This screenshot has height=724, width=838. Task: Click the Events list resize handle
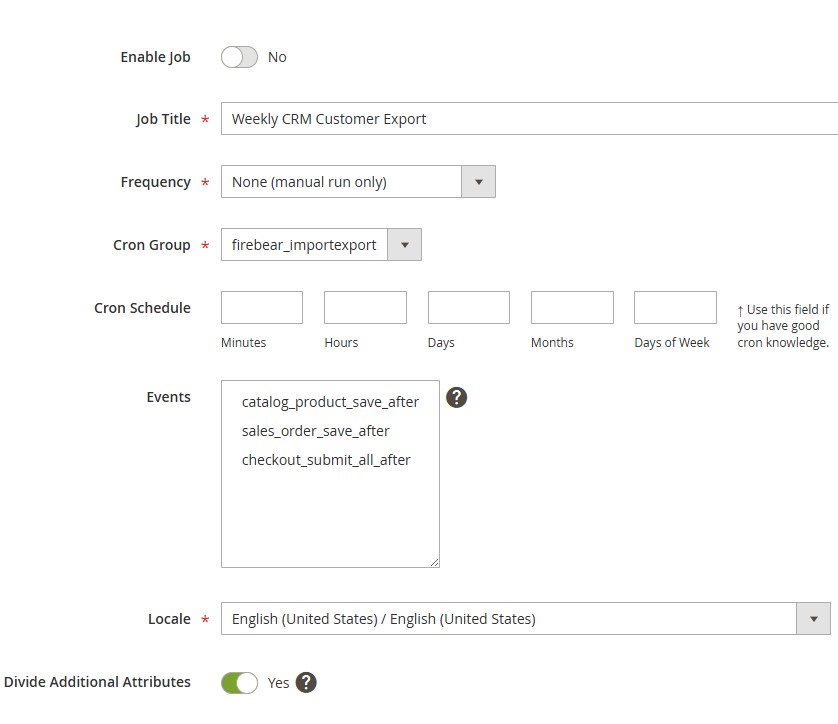coord(434,562)
